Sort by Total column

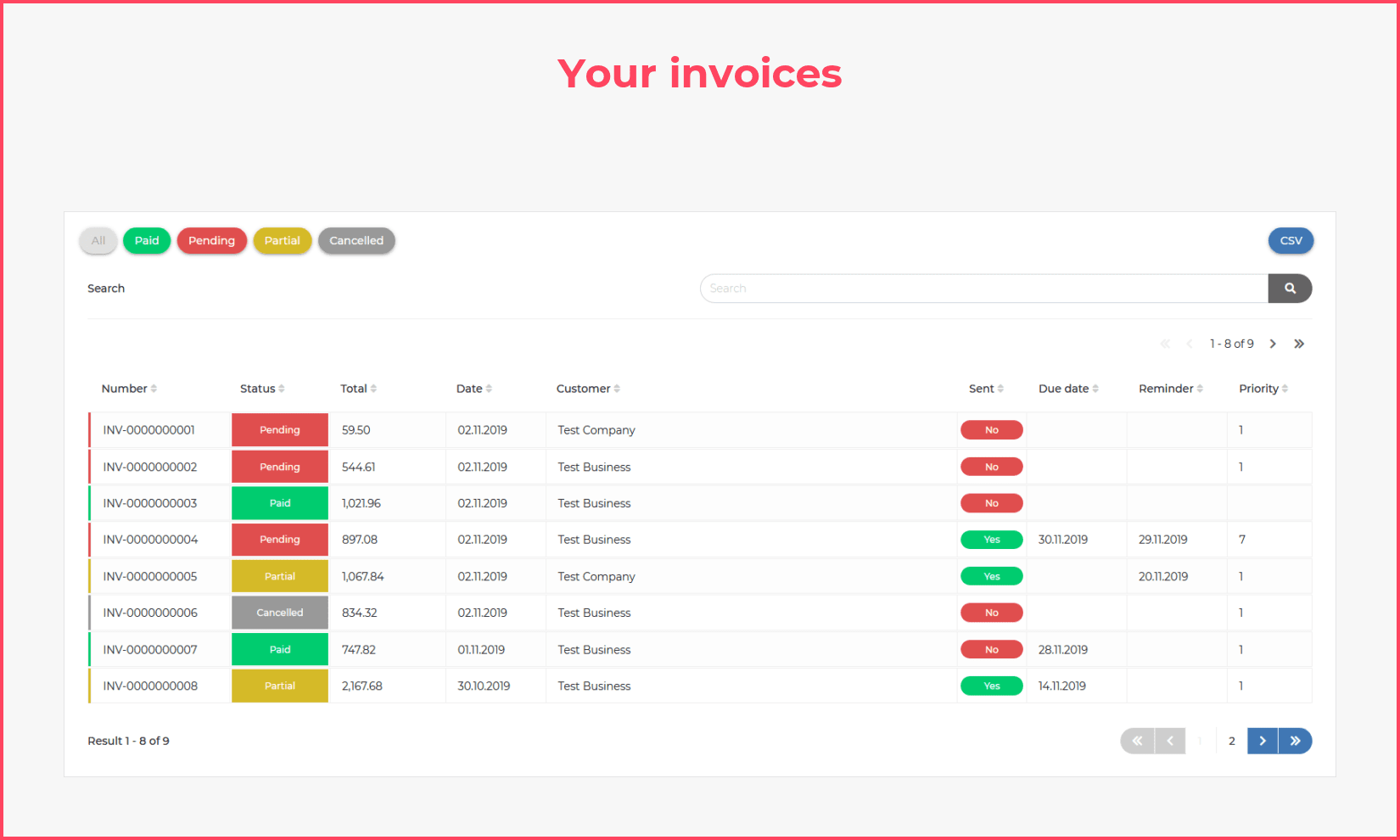click(x=358, y=389)
